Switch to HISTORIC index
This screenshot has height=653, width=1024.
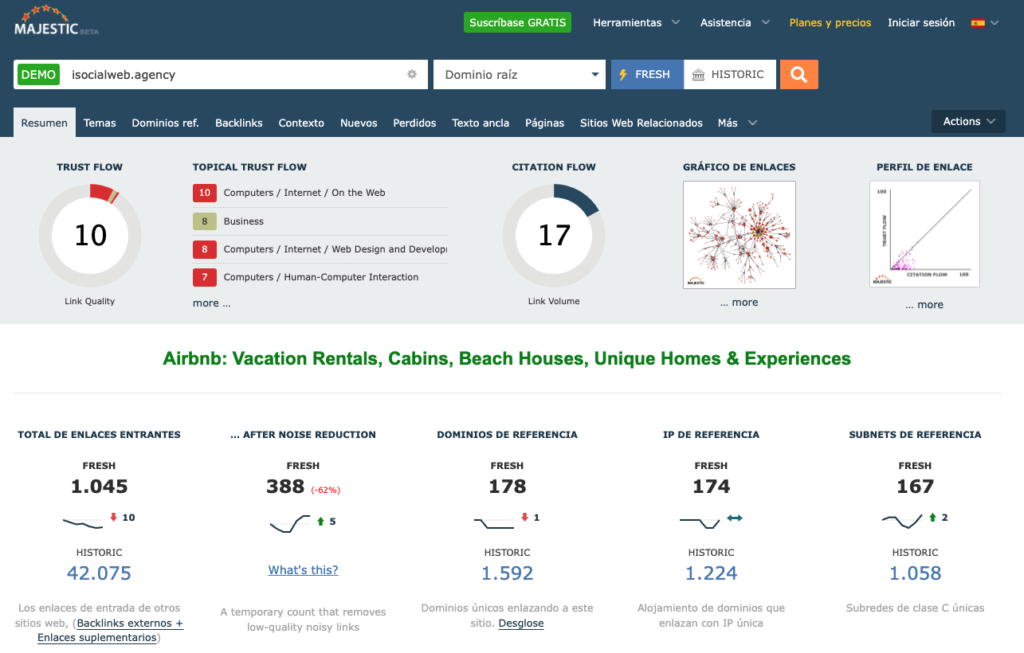point(730,74)
